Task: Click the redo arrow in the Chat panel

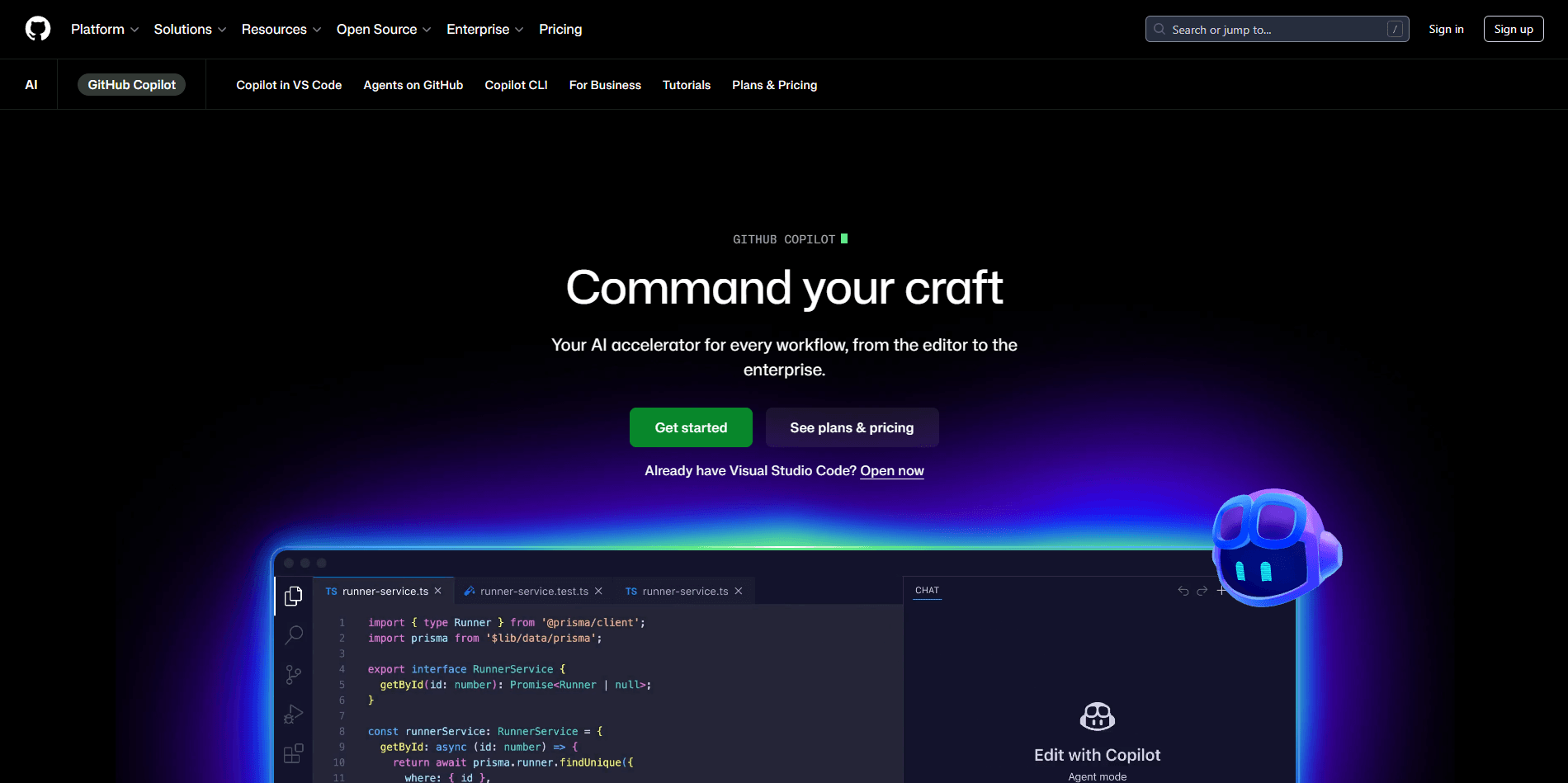Action: tap(1202, 591)
